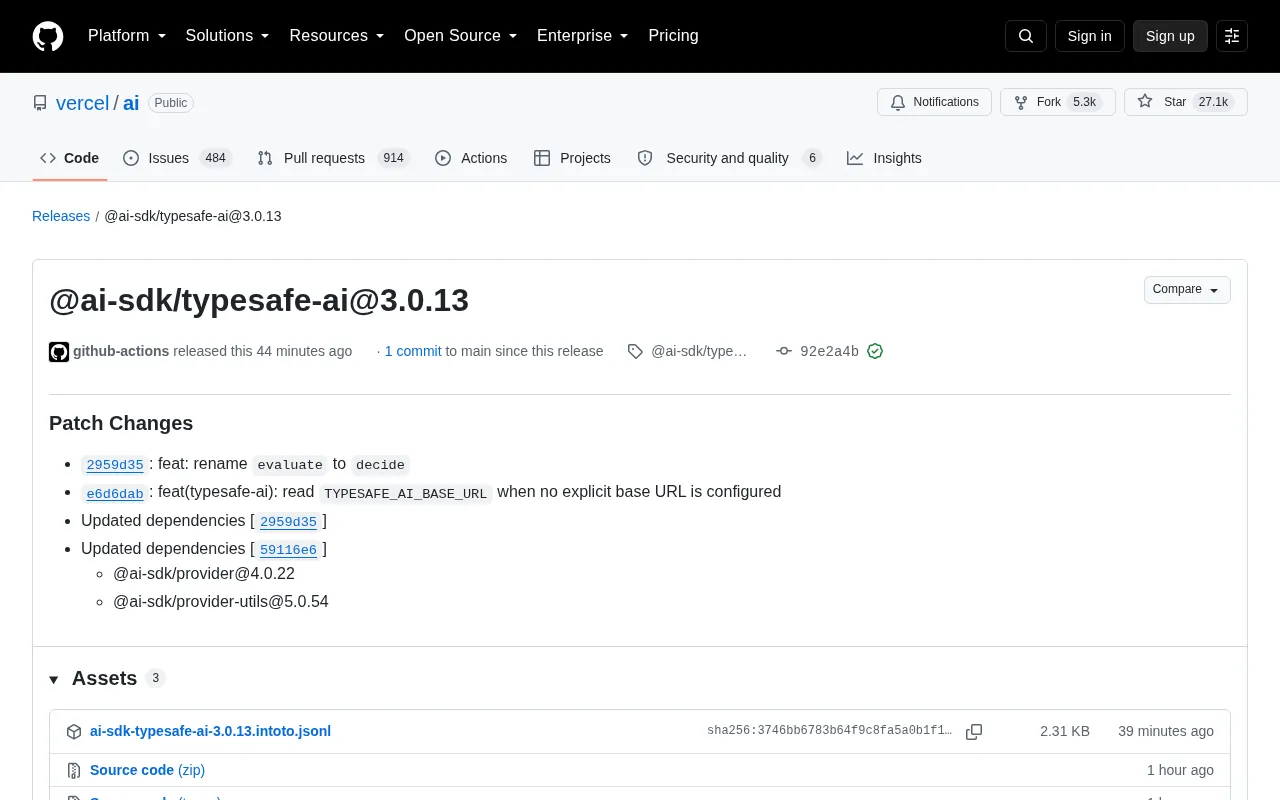Switch to the Issues tab
The image size is (1280, 800).
coord(177,158)
